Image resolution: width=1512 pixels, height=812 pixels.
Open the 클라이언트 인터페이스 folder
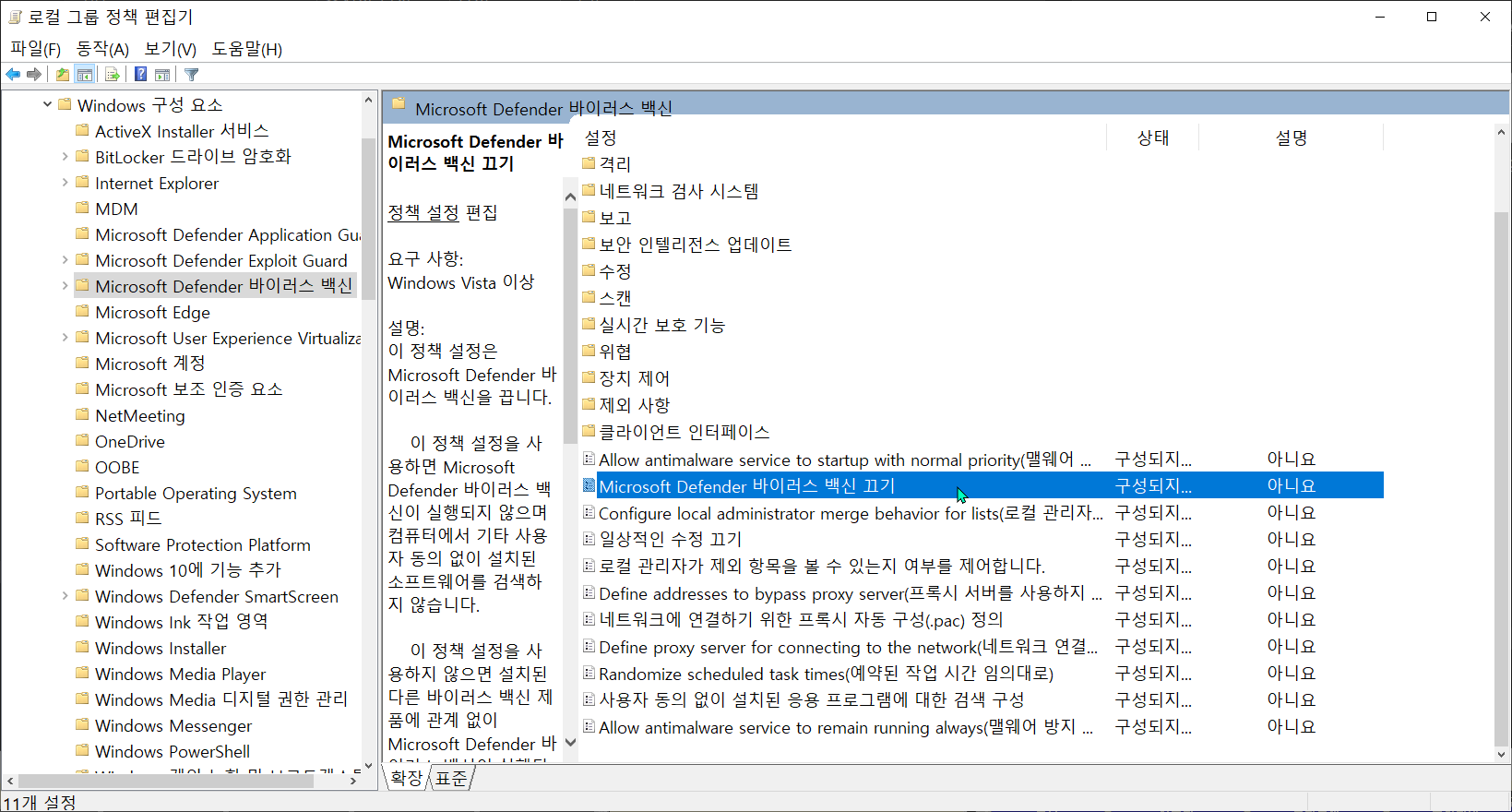click(x=676, y=432)
